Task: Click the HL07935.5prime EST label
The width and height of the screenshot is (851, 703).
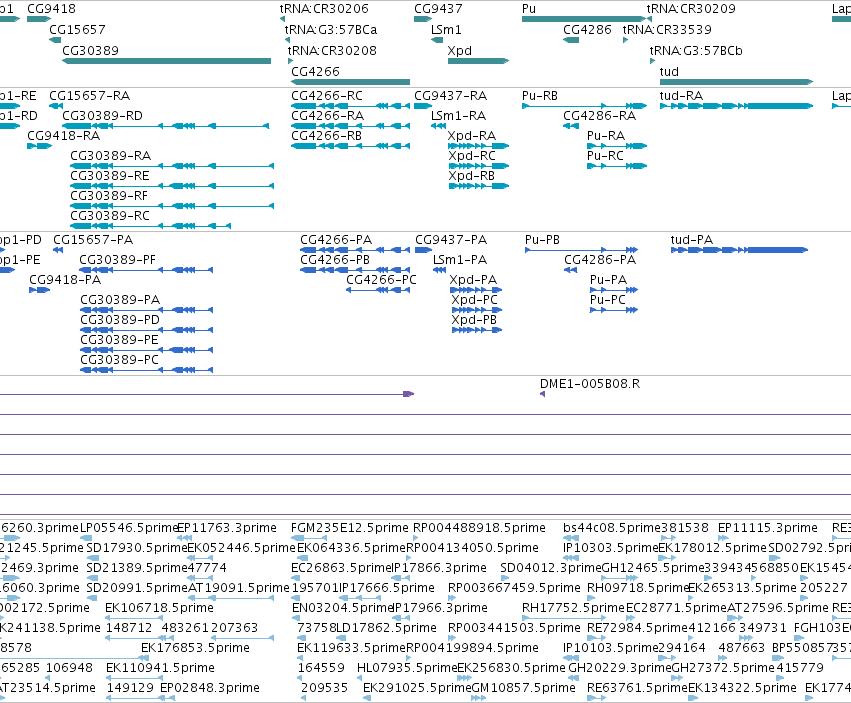Action: point(407,668)
